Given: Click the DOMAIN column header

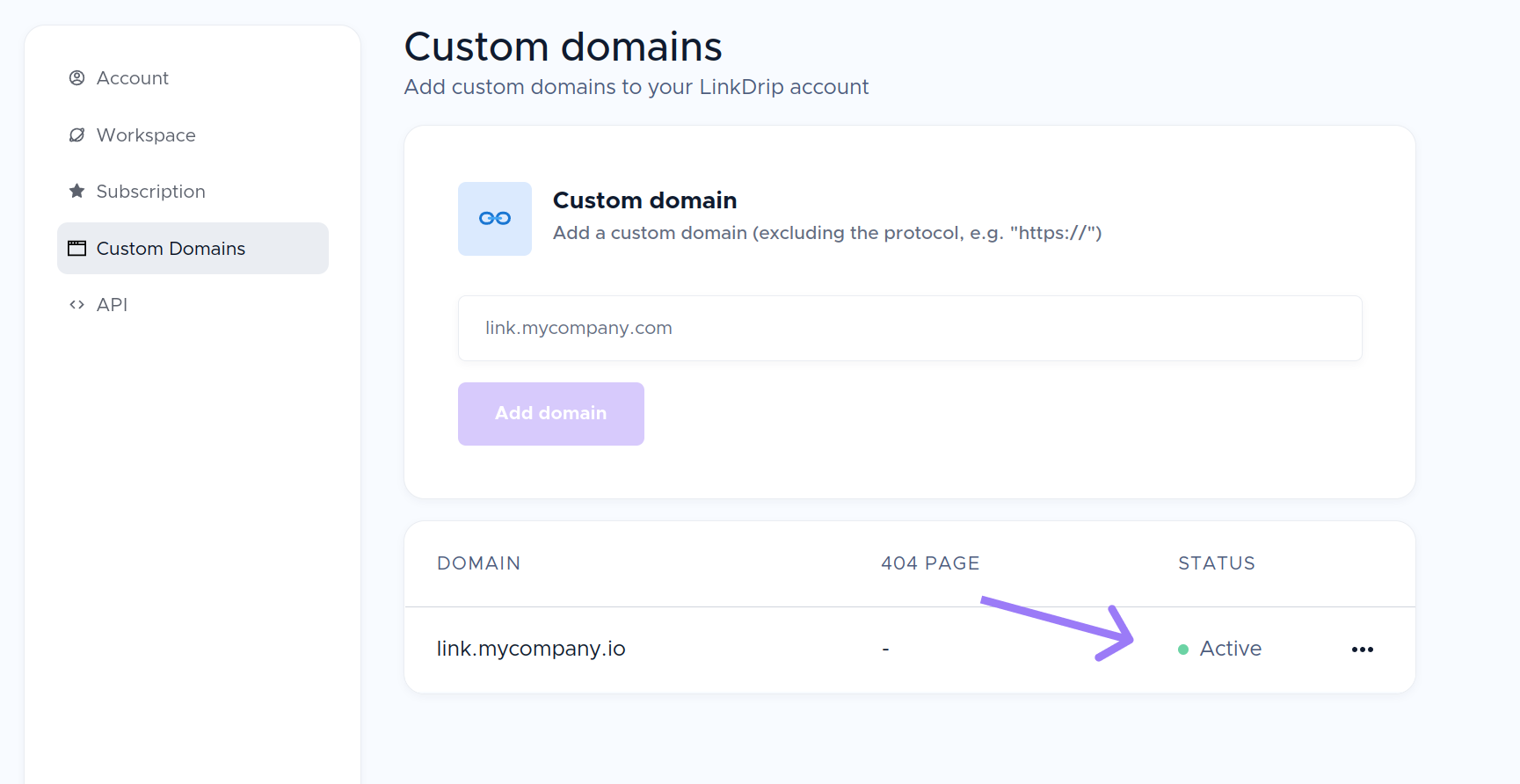Looking at the screenshot, I should [479, 563].
